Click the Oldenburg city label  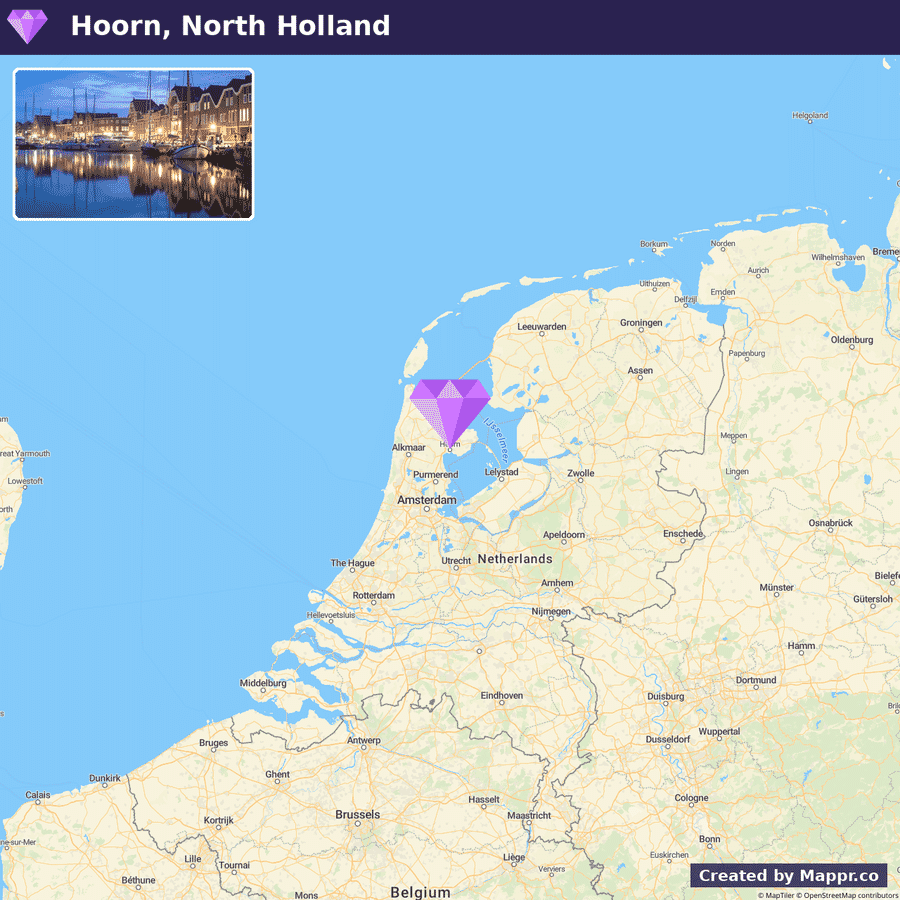(x=852, y=340)
